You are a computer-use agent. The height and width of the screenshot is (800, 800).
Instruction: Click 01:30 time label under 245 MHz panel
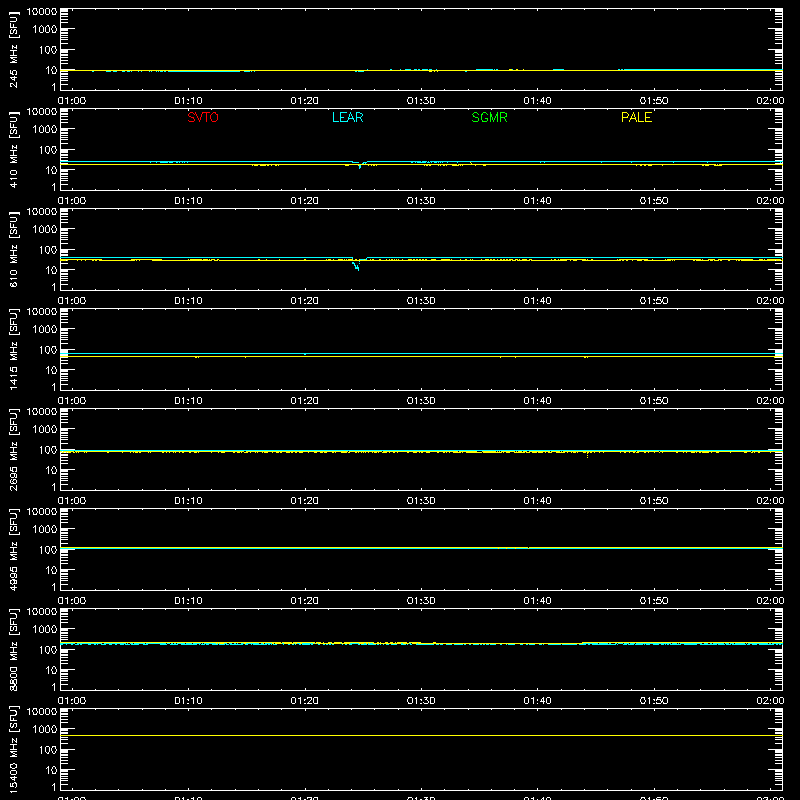tap(421, 101)
